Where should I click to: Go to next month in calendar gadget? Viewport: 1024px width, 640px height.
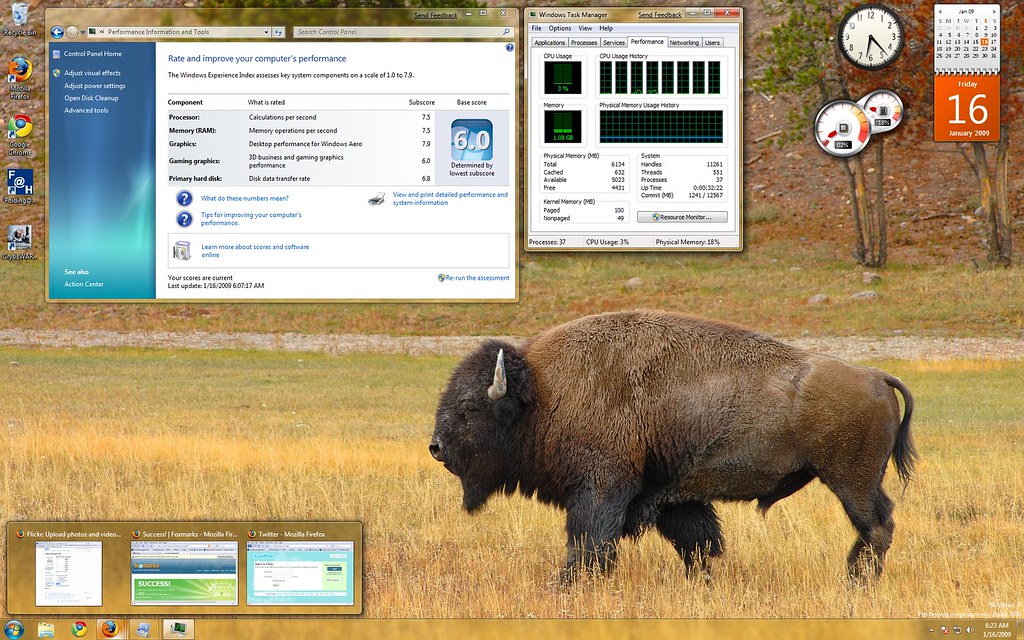pyautogui.click(x=993, y=9)
